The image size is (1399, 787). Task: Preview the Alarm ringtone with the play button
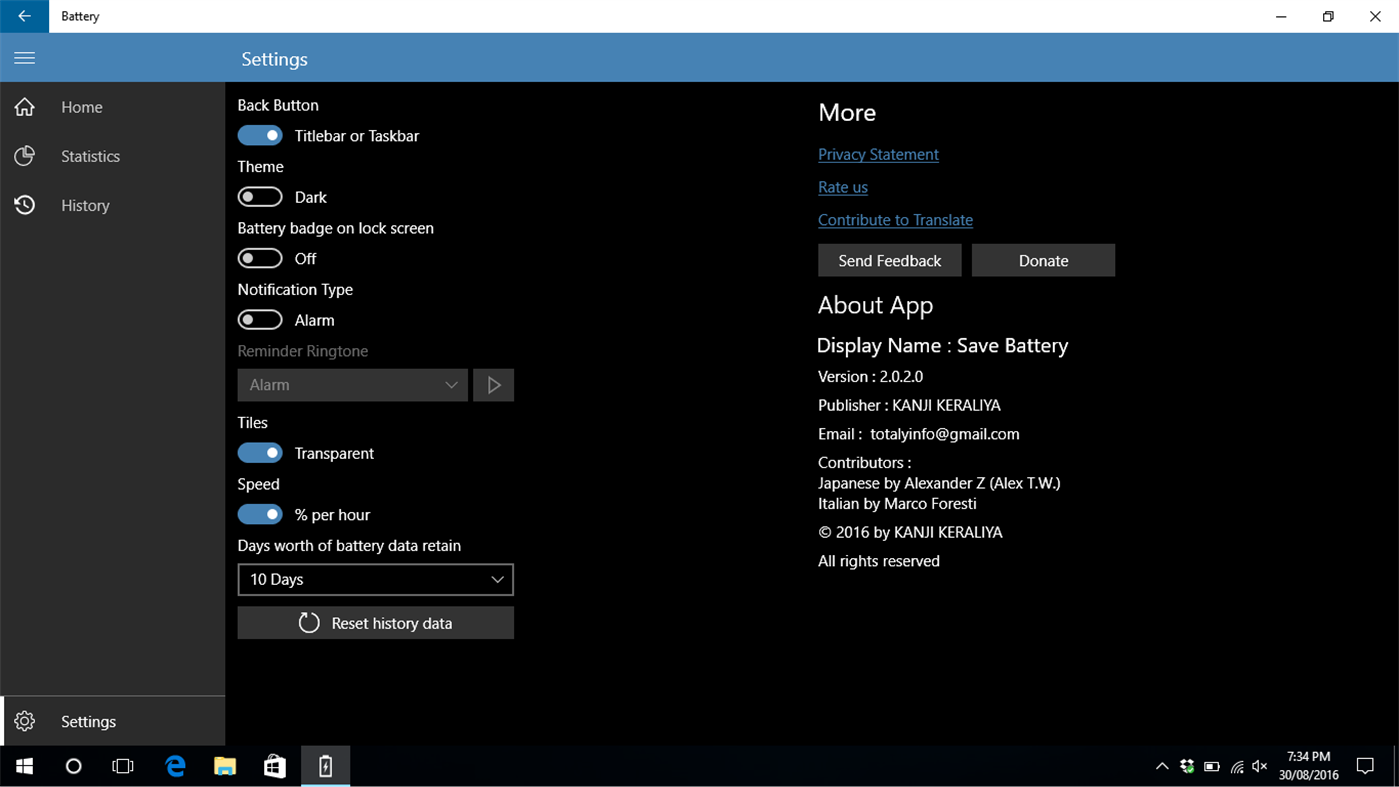[x=493, y=384]
